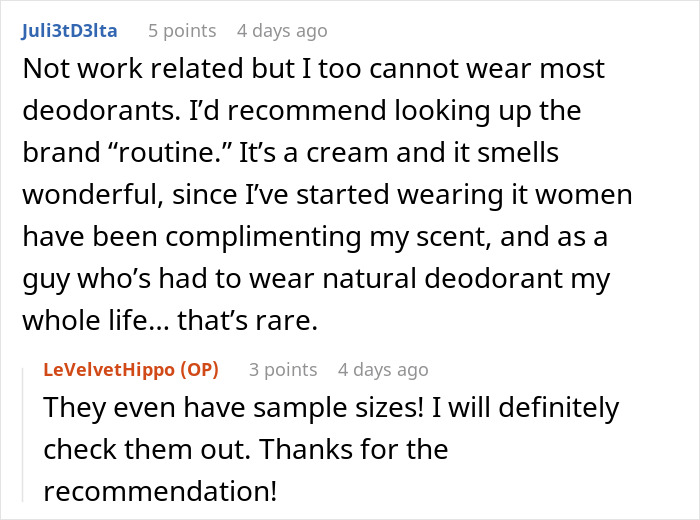Click the 5 points score

coord(182,31)
